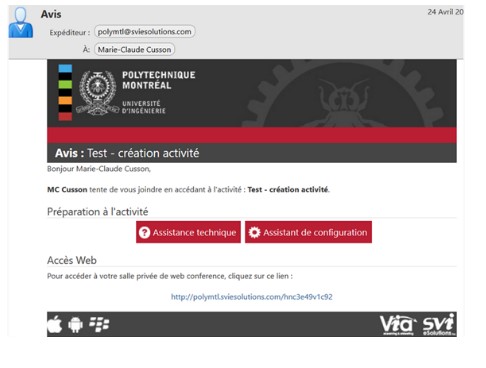This screenshot has width=486, height=368.
Task: Click the Via logo in the footer
Action: (x=398, y=325)
